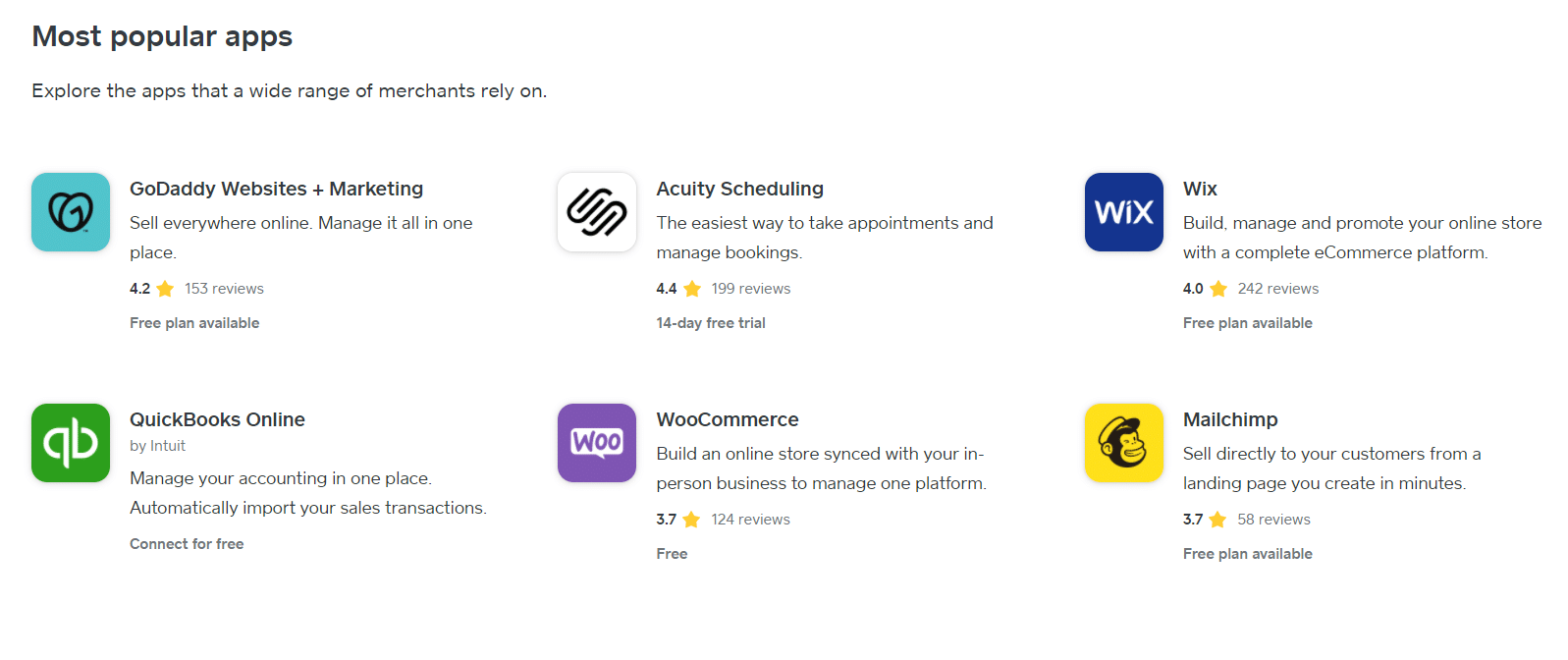Screen dimensions: 1568x660
Task: Open the QuickBooks Online title link
Action: (217, 419)
